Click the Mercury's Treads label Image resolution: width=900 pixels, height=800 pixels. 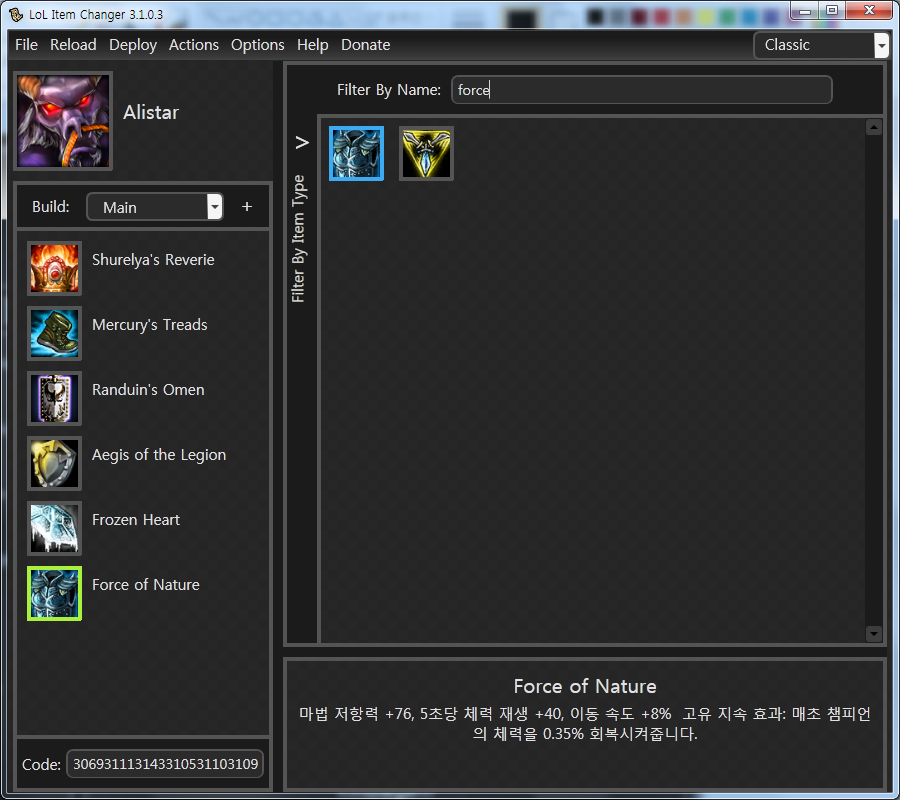click(x=150, y=325)
